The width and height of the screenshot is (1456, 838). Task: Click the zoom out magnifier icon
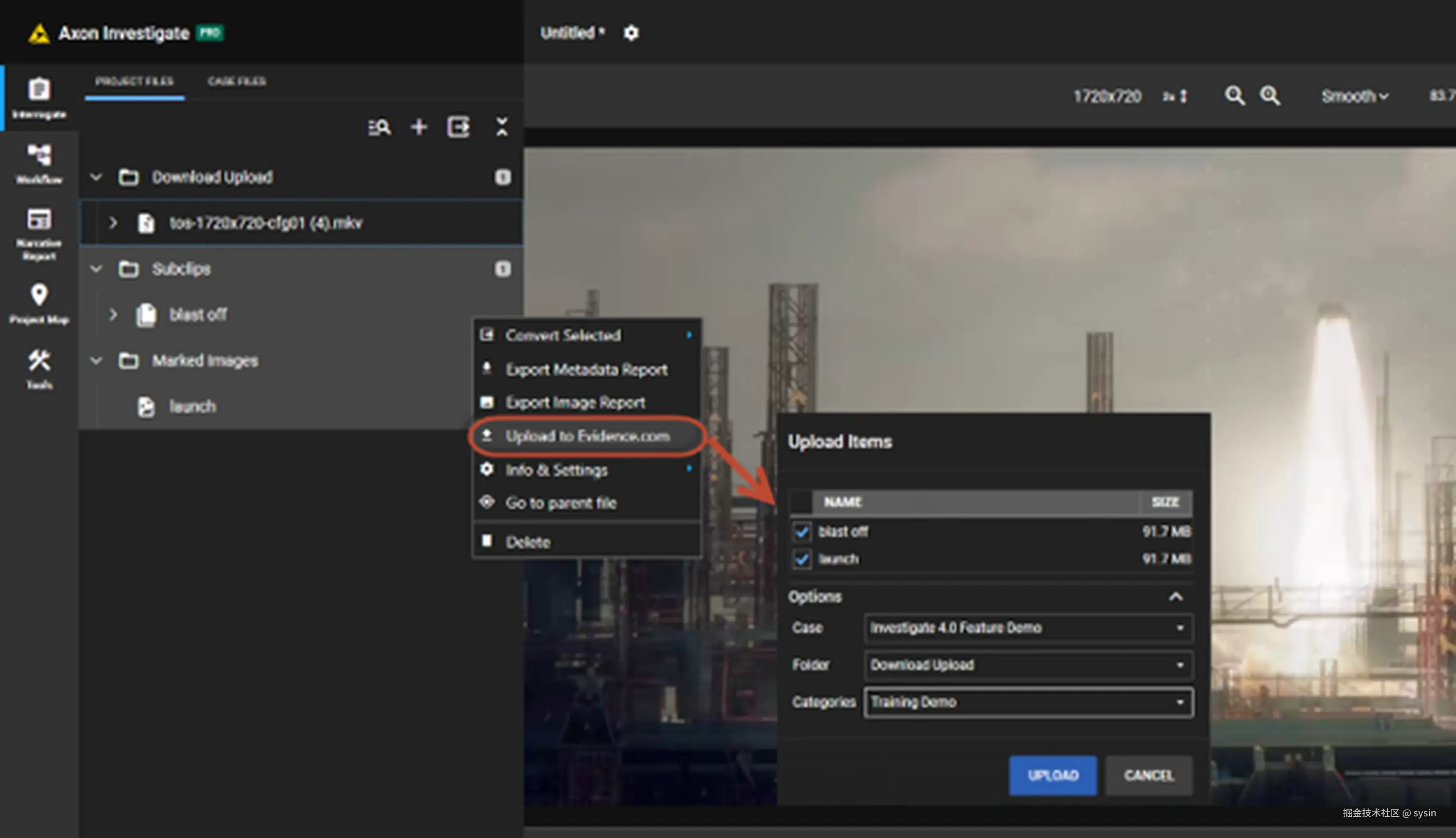point(1235,96)
